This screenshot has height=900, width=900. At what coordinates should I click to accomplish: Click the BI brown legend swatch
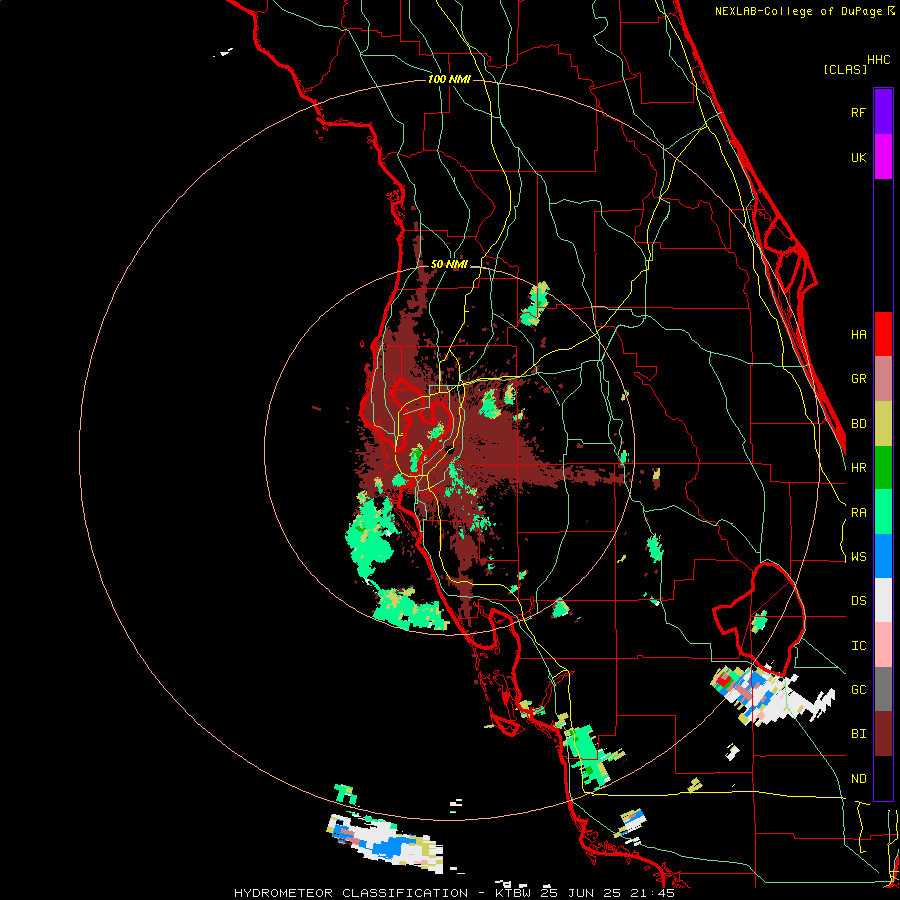[x=883, y=734]
